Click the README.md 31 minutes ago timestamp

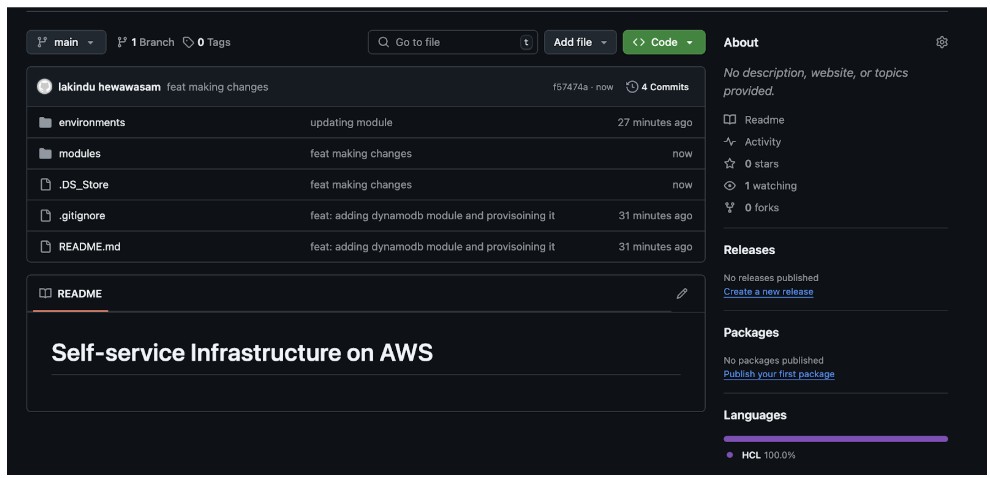click(655, 246)
